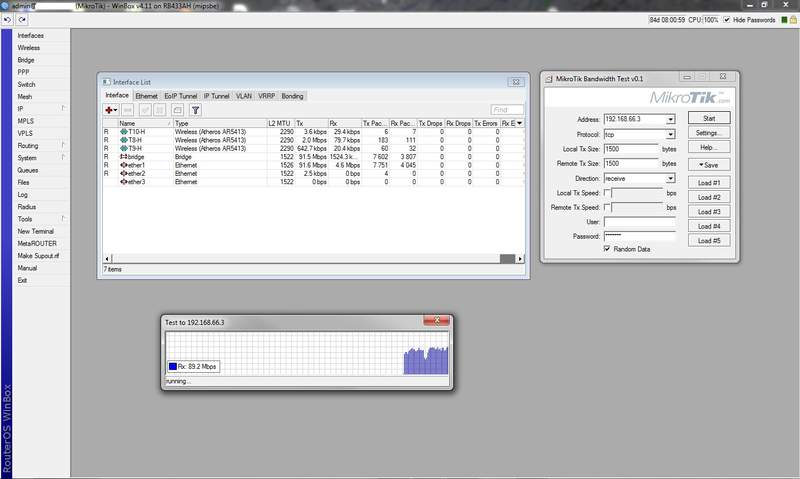
Task: Click the T10-H wireless interface icon
Action: click(x=123, y=132)
